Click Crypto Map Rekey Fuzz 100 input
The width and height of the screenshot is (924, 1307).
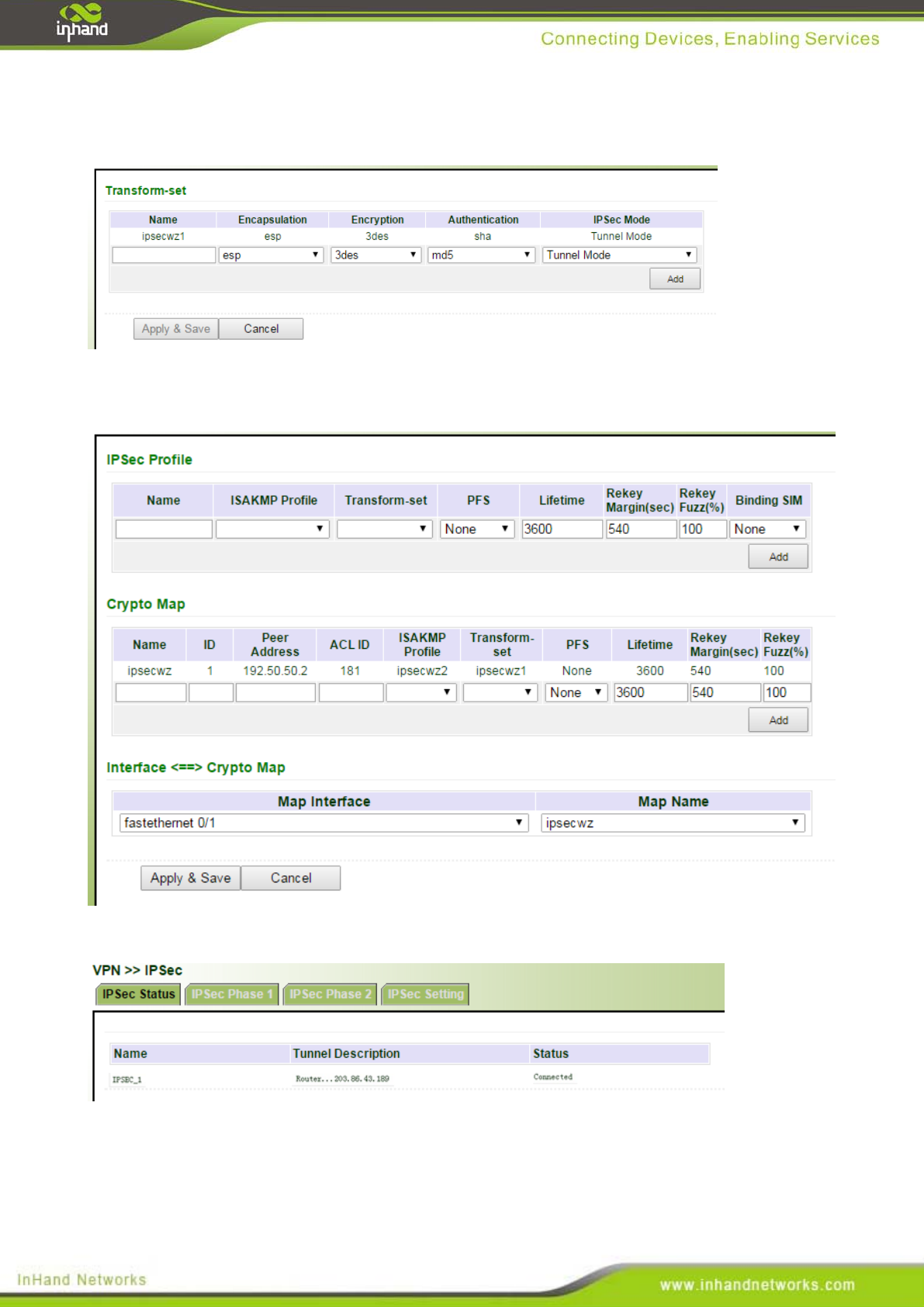click(787, 692)
